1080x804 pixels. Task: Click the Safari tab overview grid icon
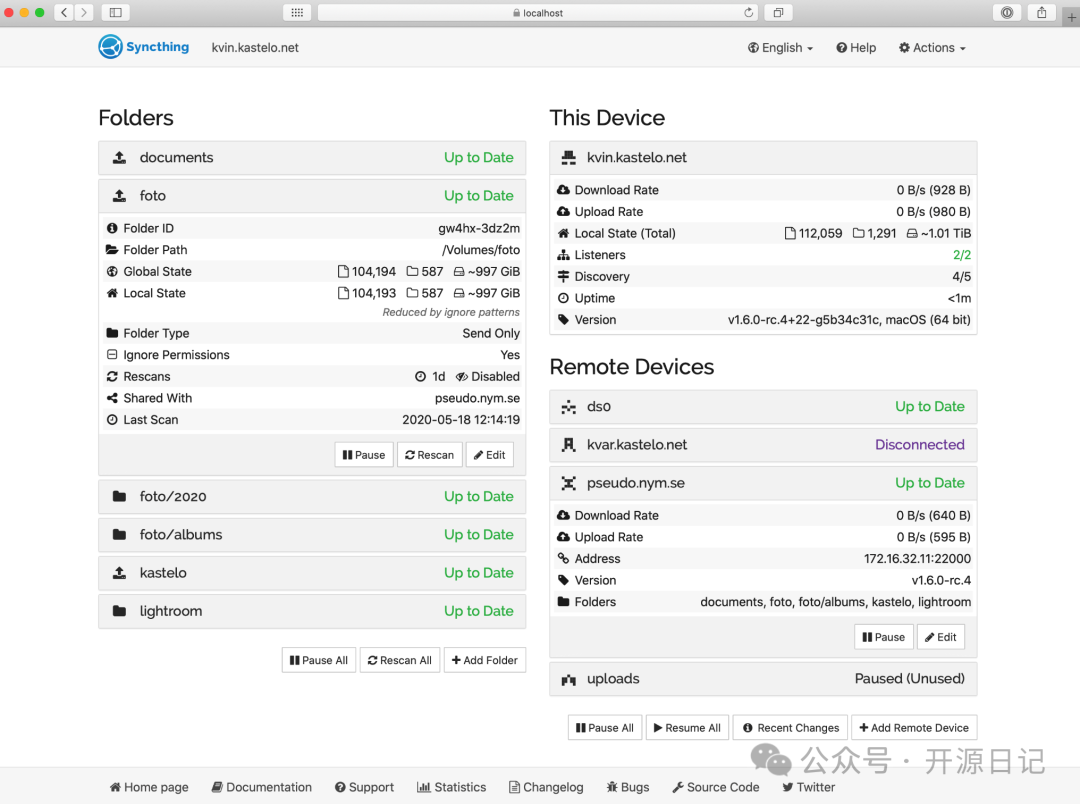pyautogui.click(x=297, y=13)
